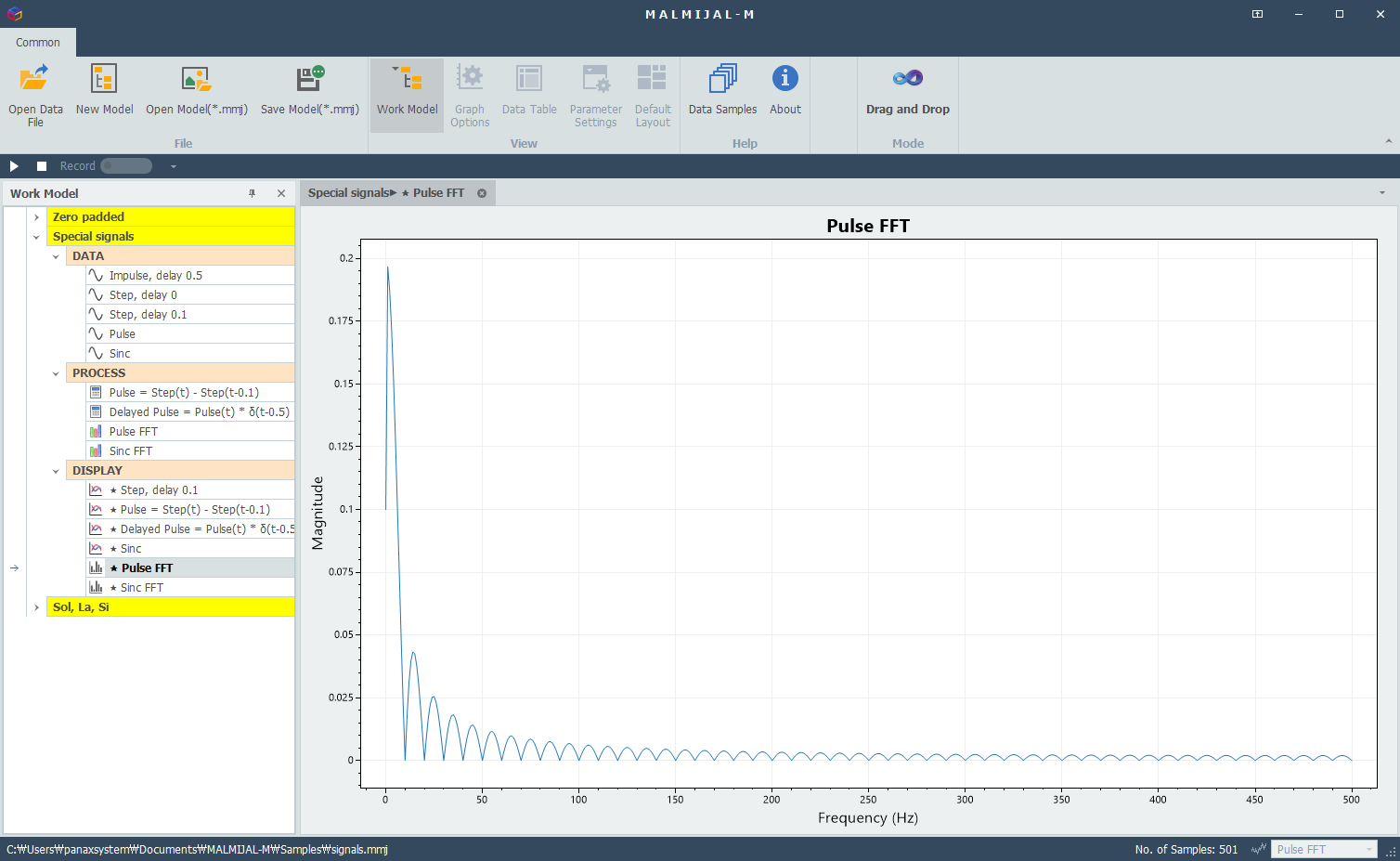The height and width of the screenshot is (861, 1400).
Task: Click the Frequency (Hz) axis label
Action: (868, 818)
